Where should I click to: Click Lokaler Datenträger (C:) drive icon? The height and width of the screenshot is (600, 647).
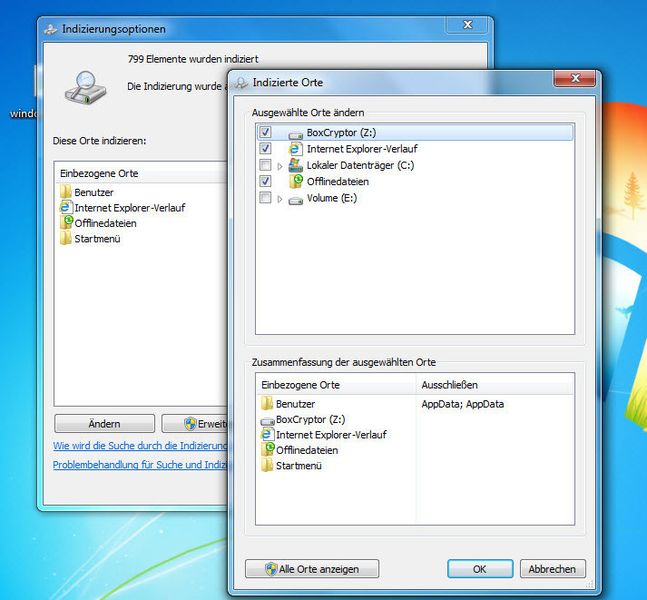tap(295, 165)
